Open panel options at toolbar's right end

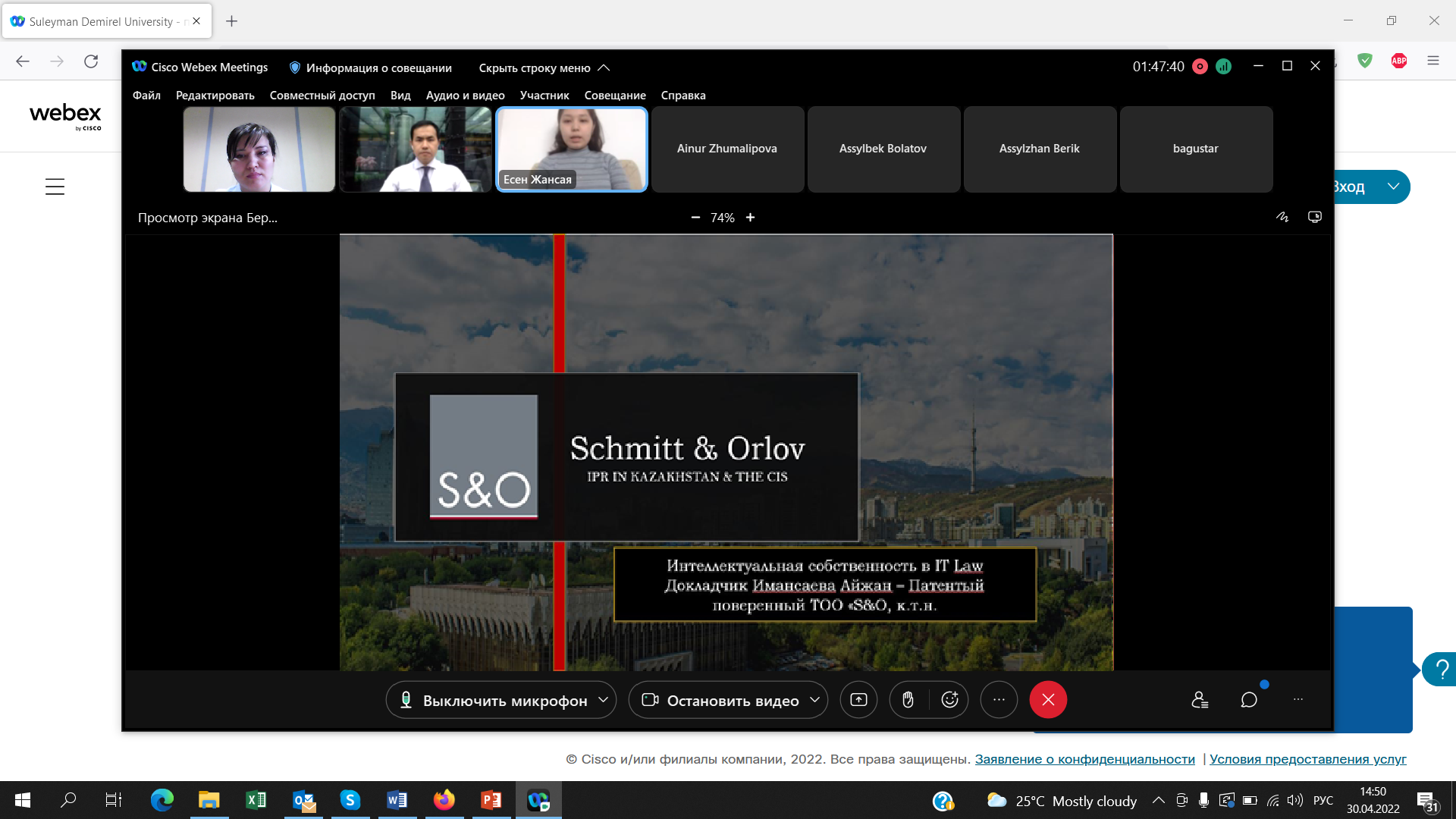point(1298,700)
